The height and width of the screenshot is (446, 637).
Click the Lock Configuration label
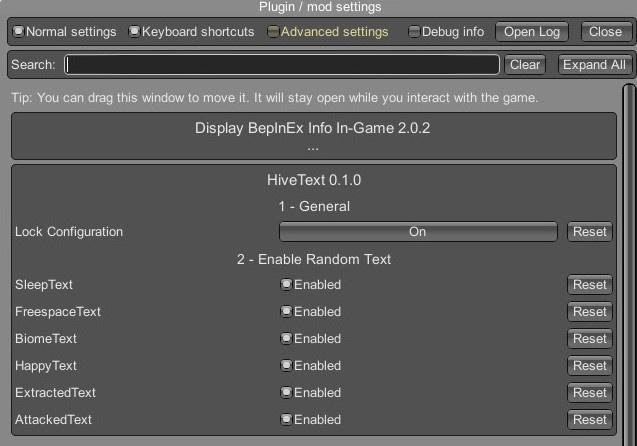pyautogui.click(x=69, y=232)
